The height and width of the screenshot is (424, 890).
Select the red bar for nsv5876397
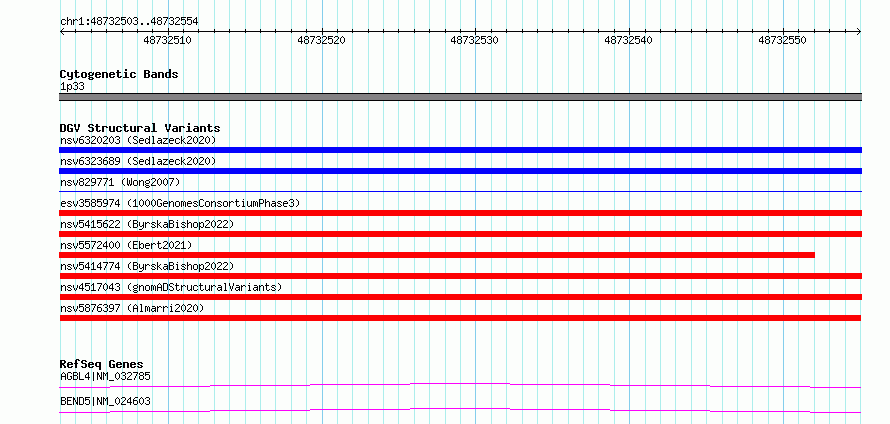tap(460, 318)
